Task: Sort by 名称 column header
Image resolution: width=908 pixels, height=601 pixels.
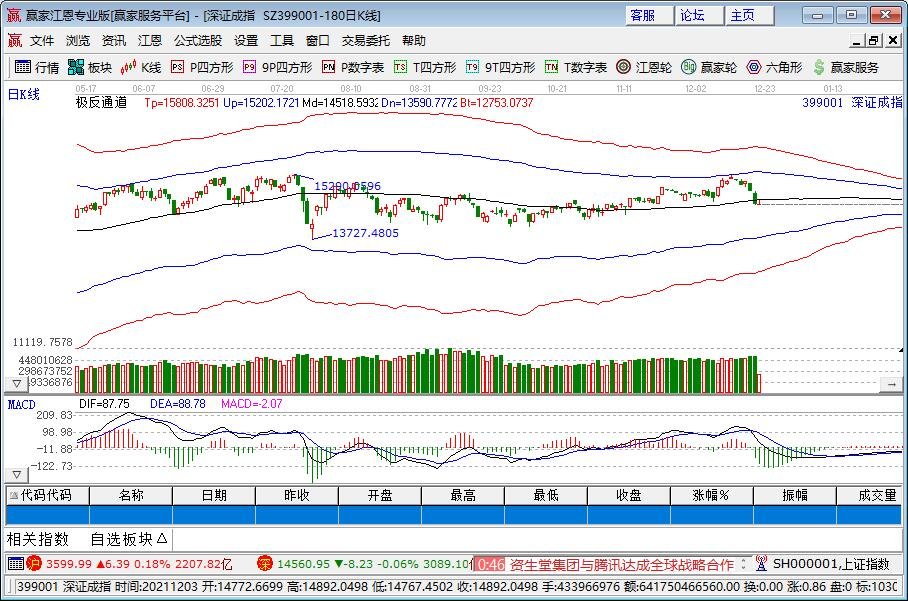Action: click(x=131, y=495)
